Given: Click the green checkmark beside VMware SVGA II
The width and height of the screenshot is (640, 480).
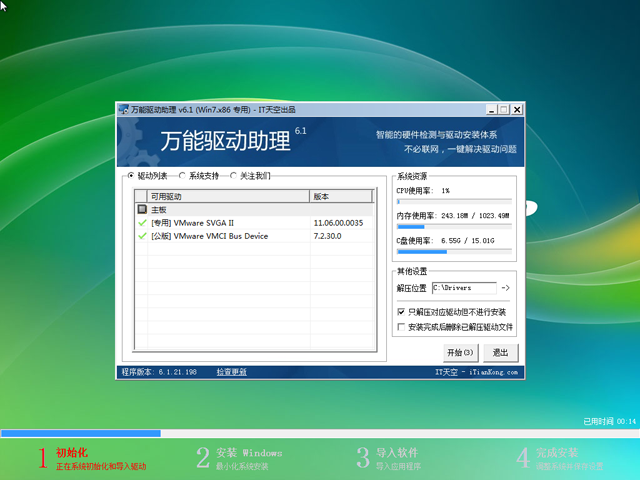Looking at the screenshot, I should click(x=142, y=223).
